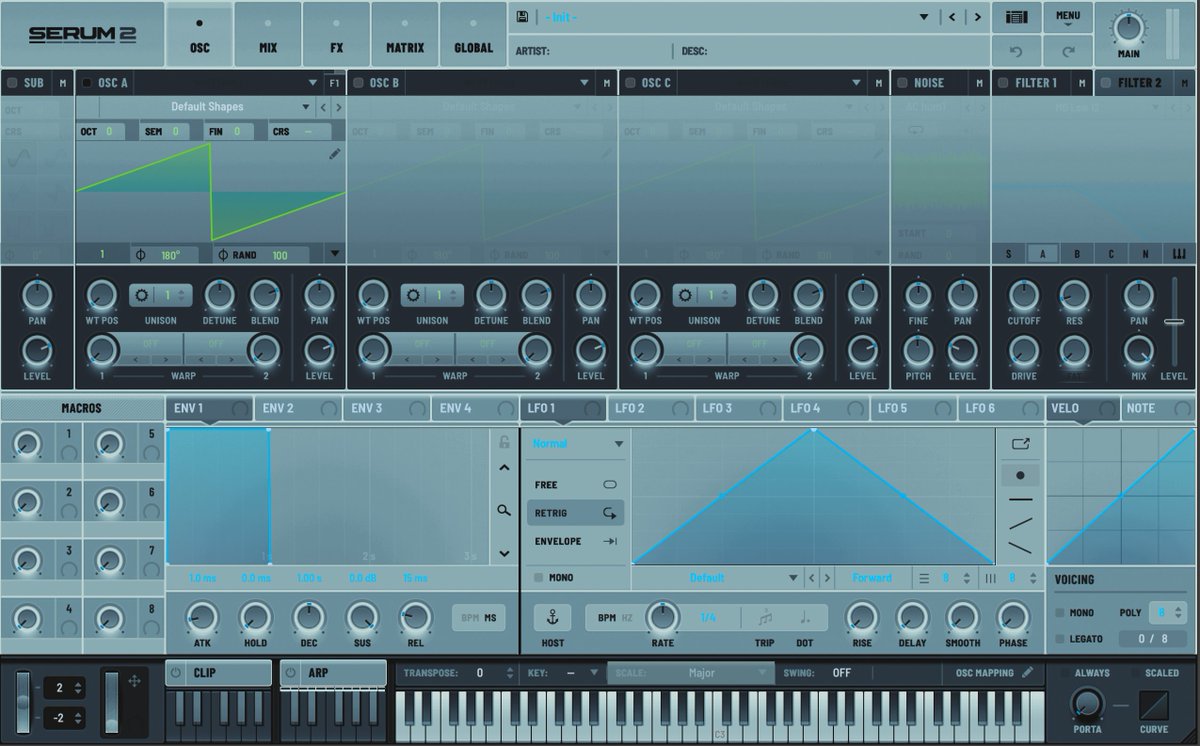
Task: Click OSC B unison gear icon
Action: [x=414, y=295]
